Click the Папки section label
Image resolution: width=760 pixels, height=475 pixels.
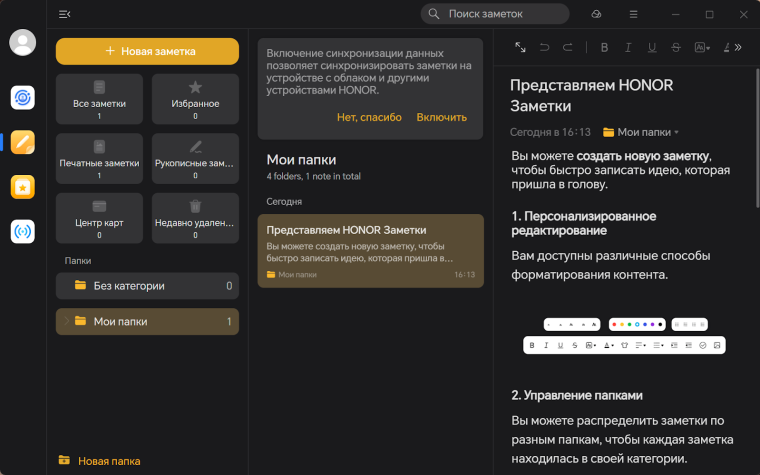click(x=78, y=261)
